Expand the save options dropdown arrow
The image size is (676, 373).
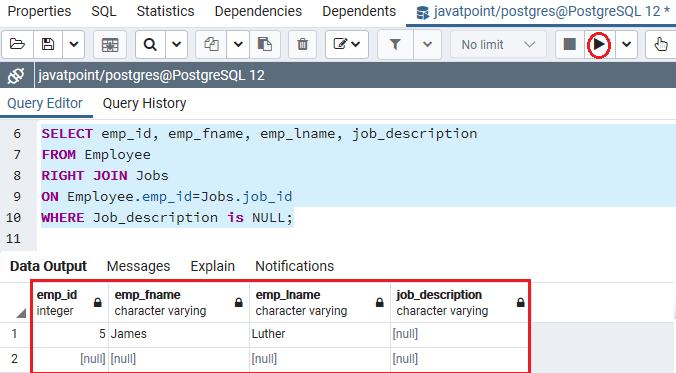74,44
